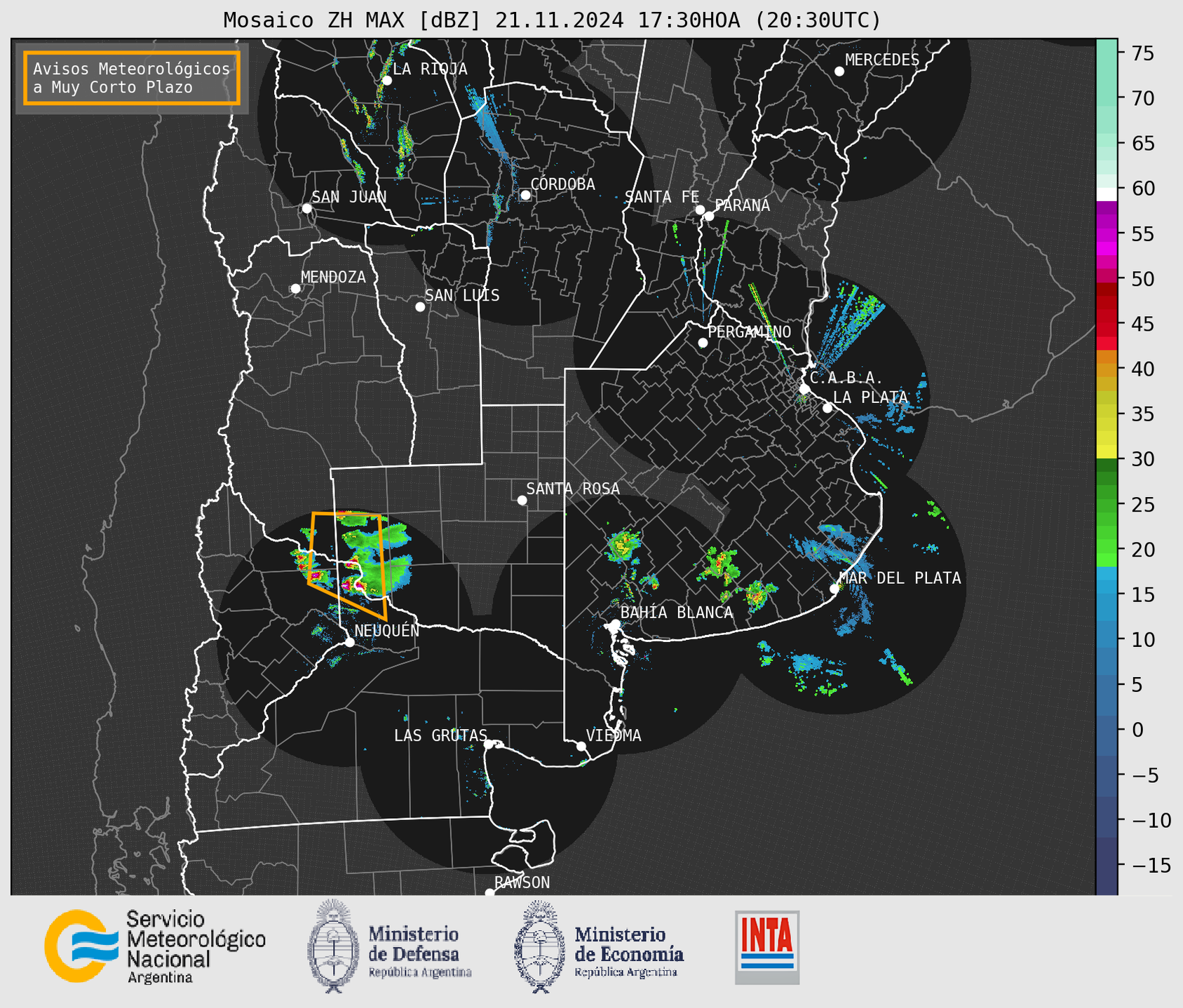Click the Avisos Meteorológicos a Muy Corto Plazo legend box

pos(132,78)
